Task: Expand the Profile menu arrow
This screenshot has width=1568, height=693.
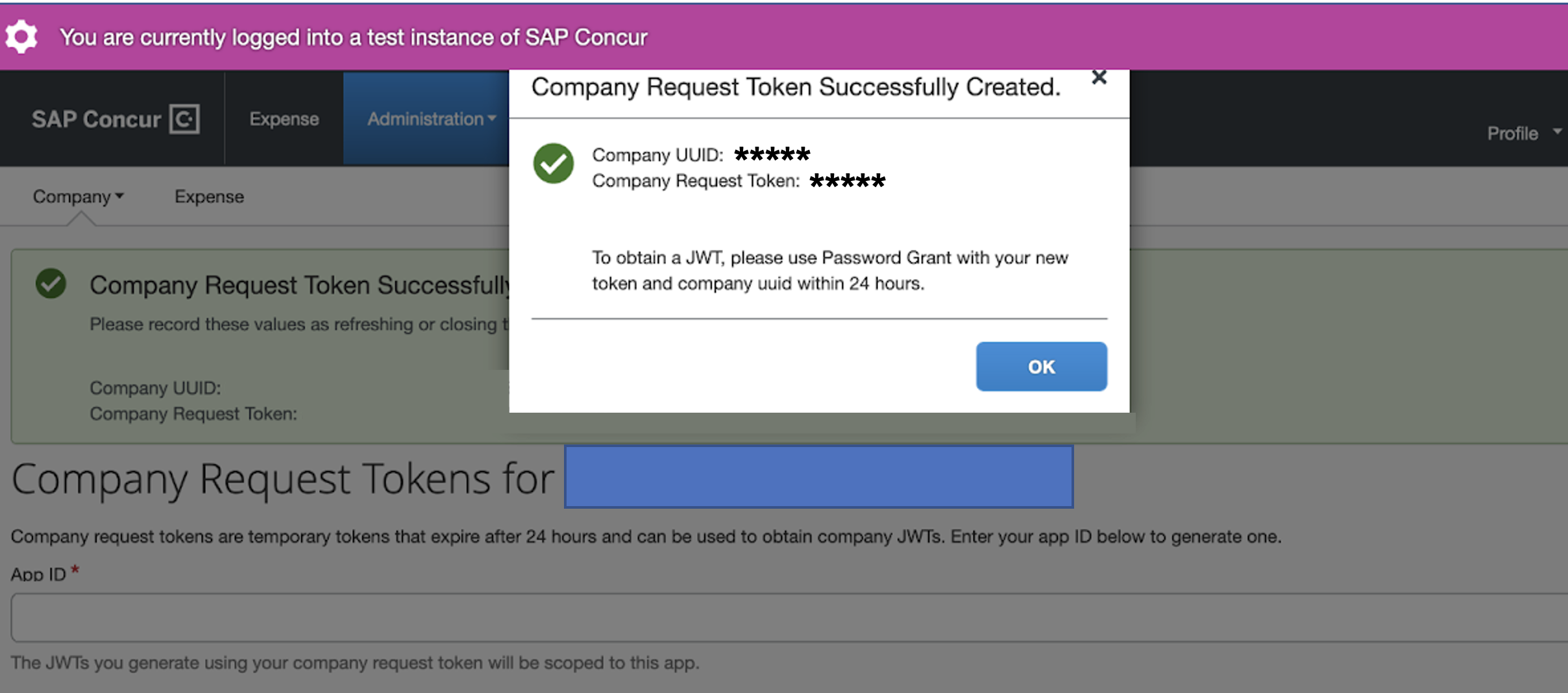Action: pos(1557,132)
